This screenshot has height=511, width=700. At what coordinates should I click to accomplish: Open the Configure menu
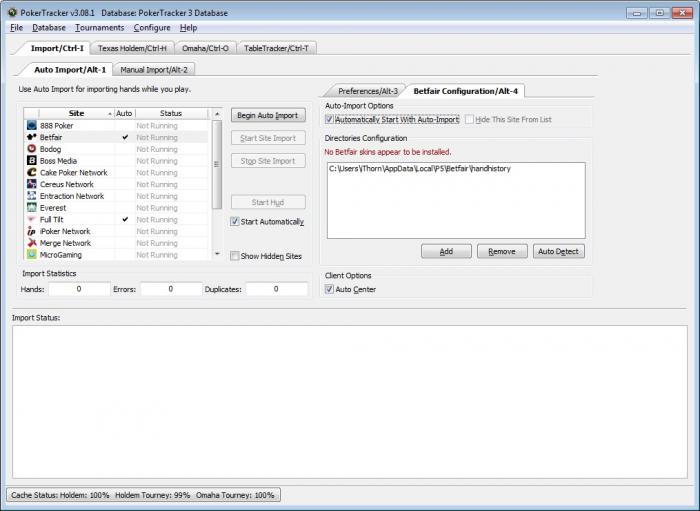(x=152, y=28)
